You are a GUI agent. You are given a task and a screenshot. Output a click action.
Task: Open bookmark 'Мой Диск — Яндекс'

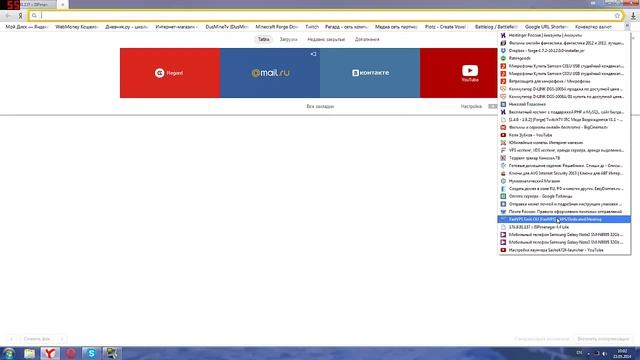(x=27, y=27)
